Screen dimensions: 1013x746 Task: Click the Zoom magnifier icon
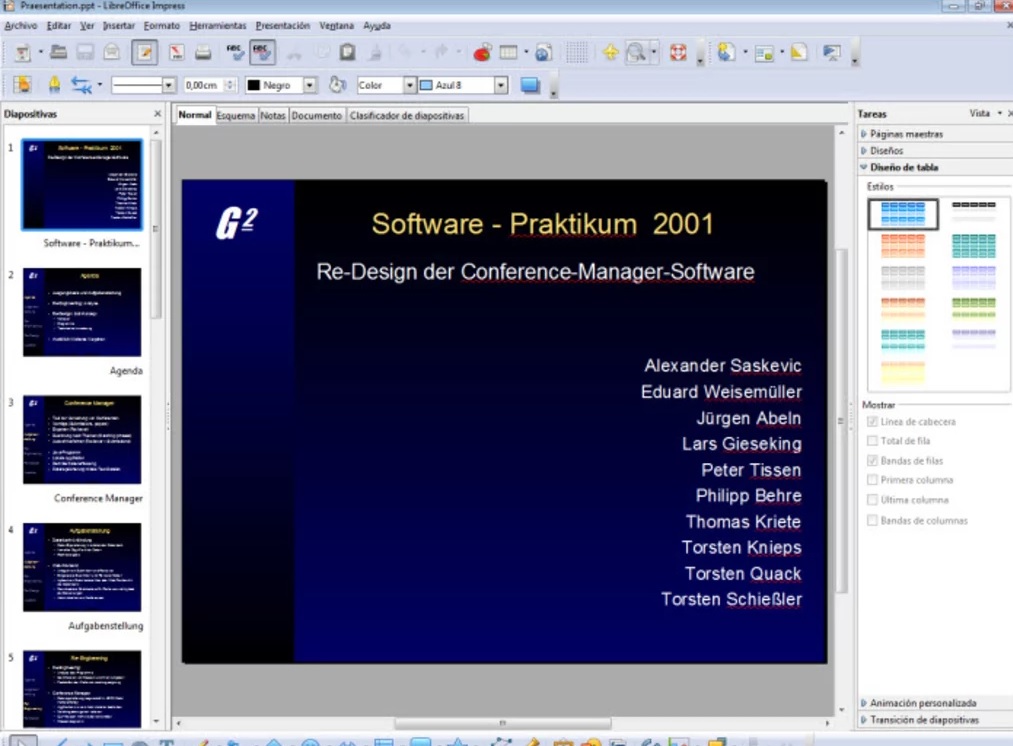pyautogui.click(x=636, y=52)
